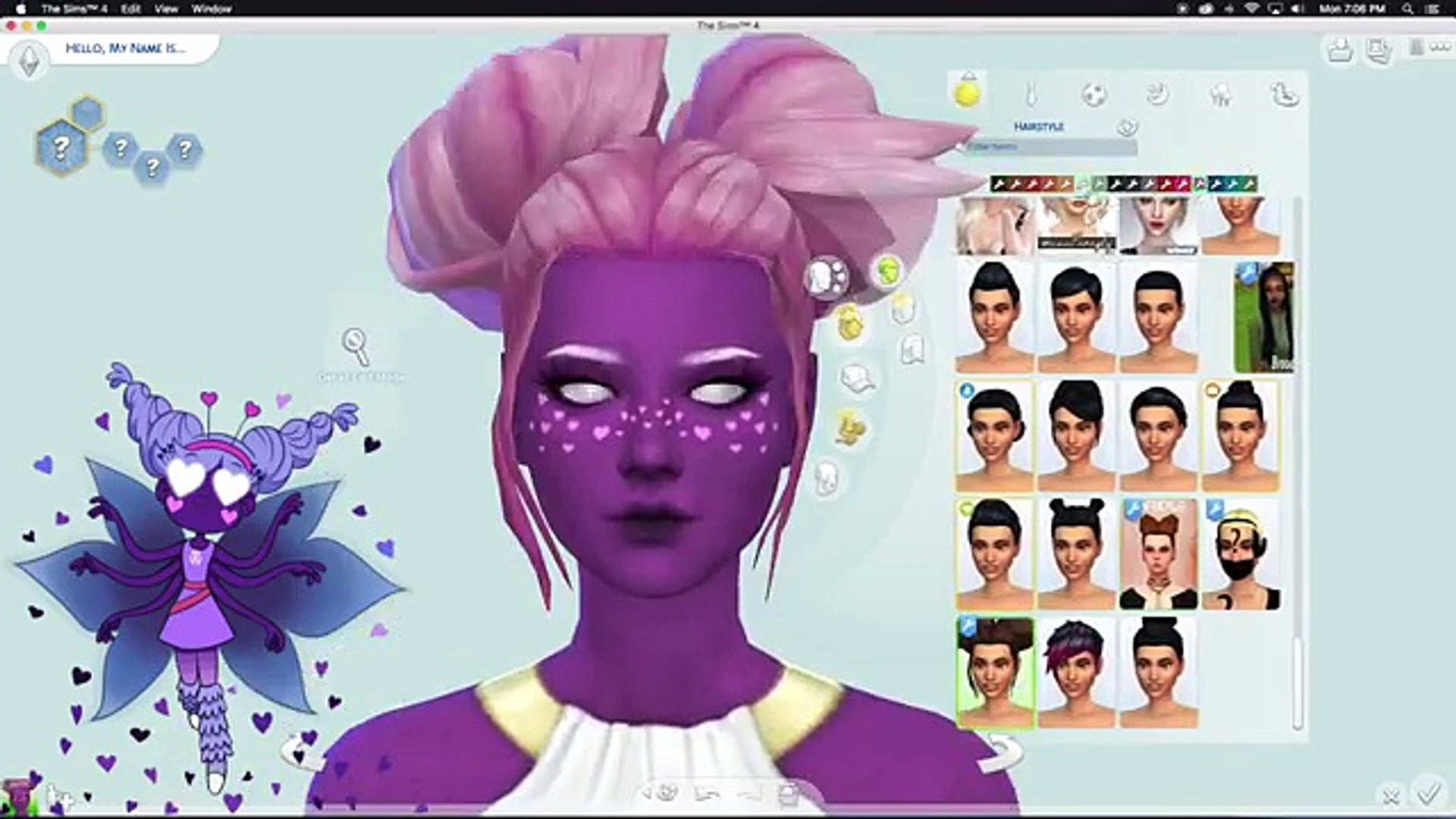Image resolution: width=1456 pixels, height=819 pixels.
Task: Choose the short pixie hairstyle in second row
Action: click(1076, 317)
